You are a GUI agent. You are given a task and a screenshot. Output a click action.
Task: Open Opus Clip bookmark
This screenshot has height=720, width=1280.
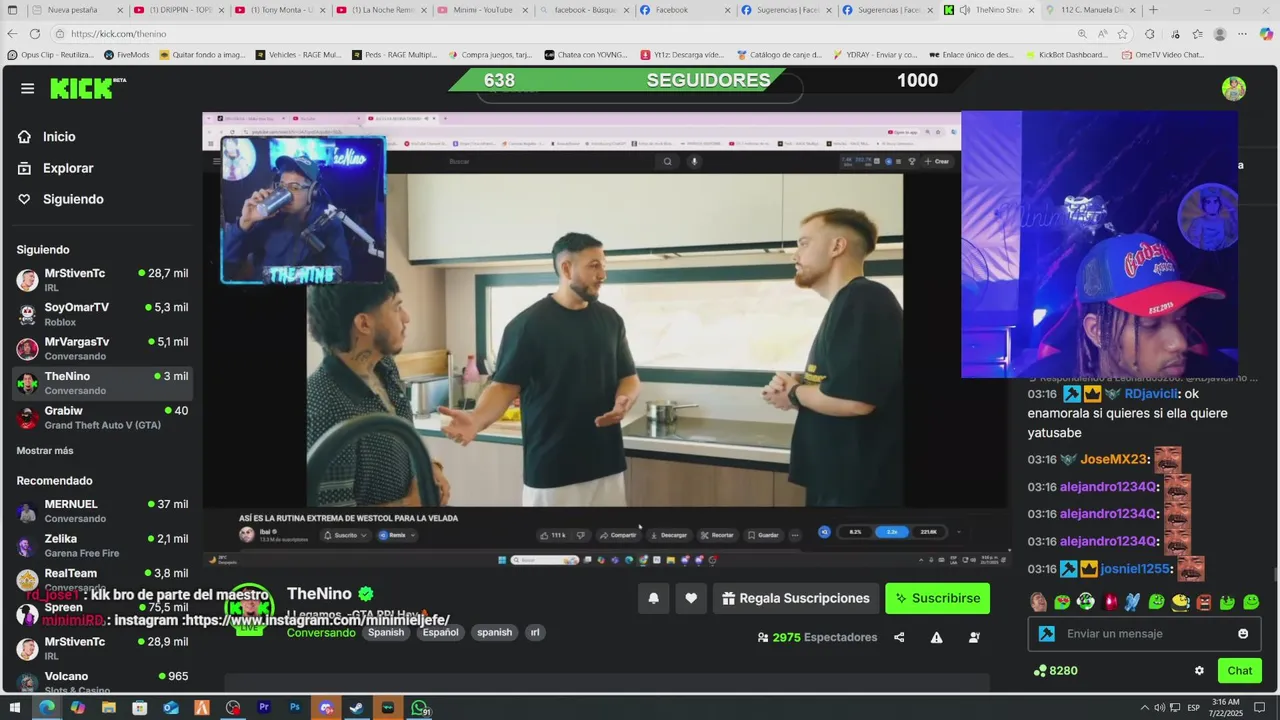point(50,55)
